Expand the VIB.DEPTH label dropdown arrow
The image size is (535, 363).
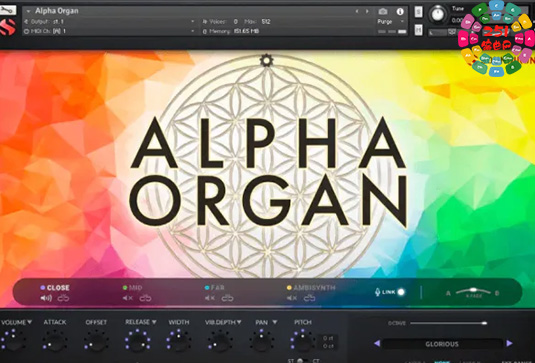[239, 322]
